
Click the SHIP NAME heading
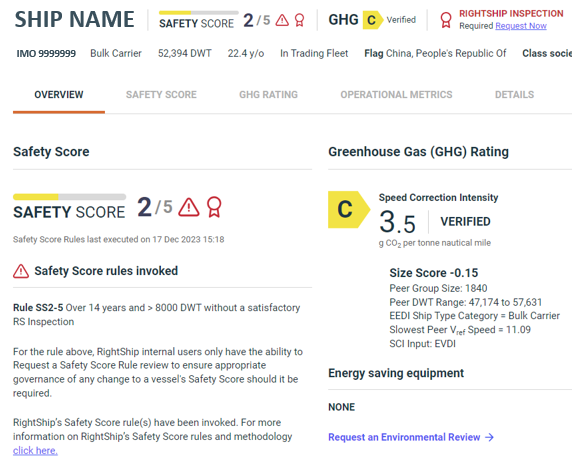point(74,19)
